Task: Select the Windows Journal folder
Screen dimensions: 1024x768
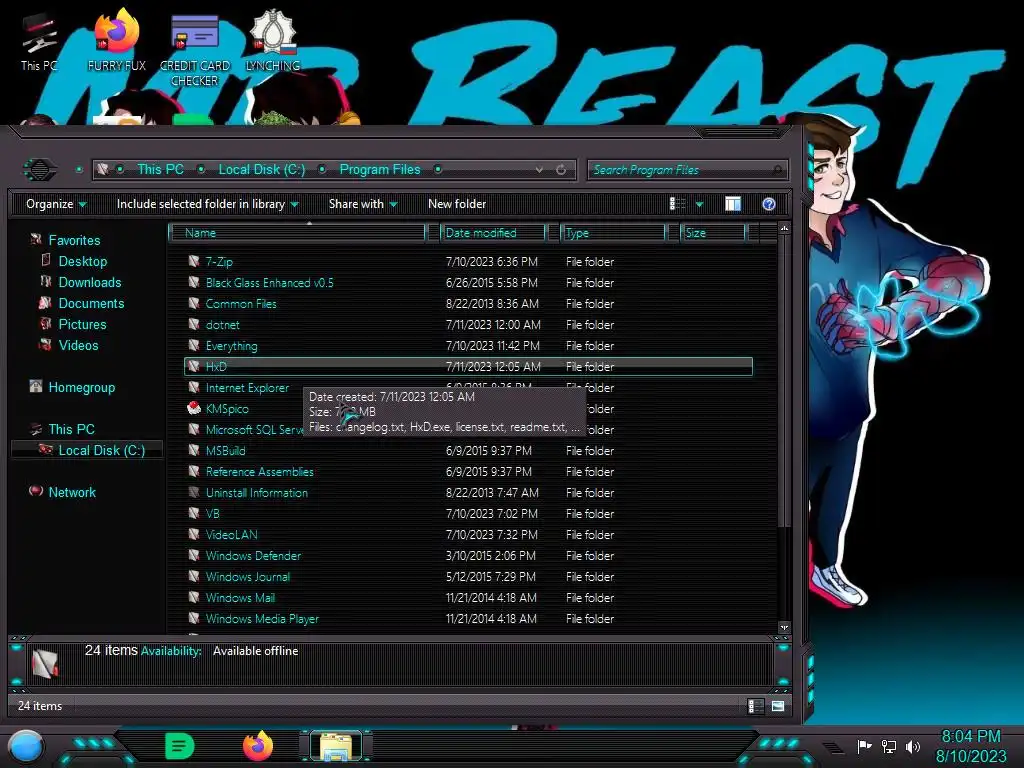Action: click(248, 576)
